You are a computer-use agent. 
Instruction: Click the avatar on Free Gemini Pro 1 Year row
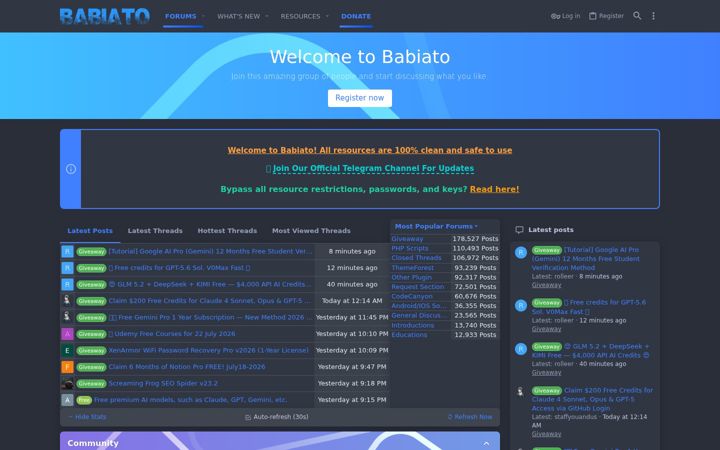[67, 317]
